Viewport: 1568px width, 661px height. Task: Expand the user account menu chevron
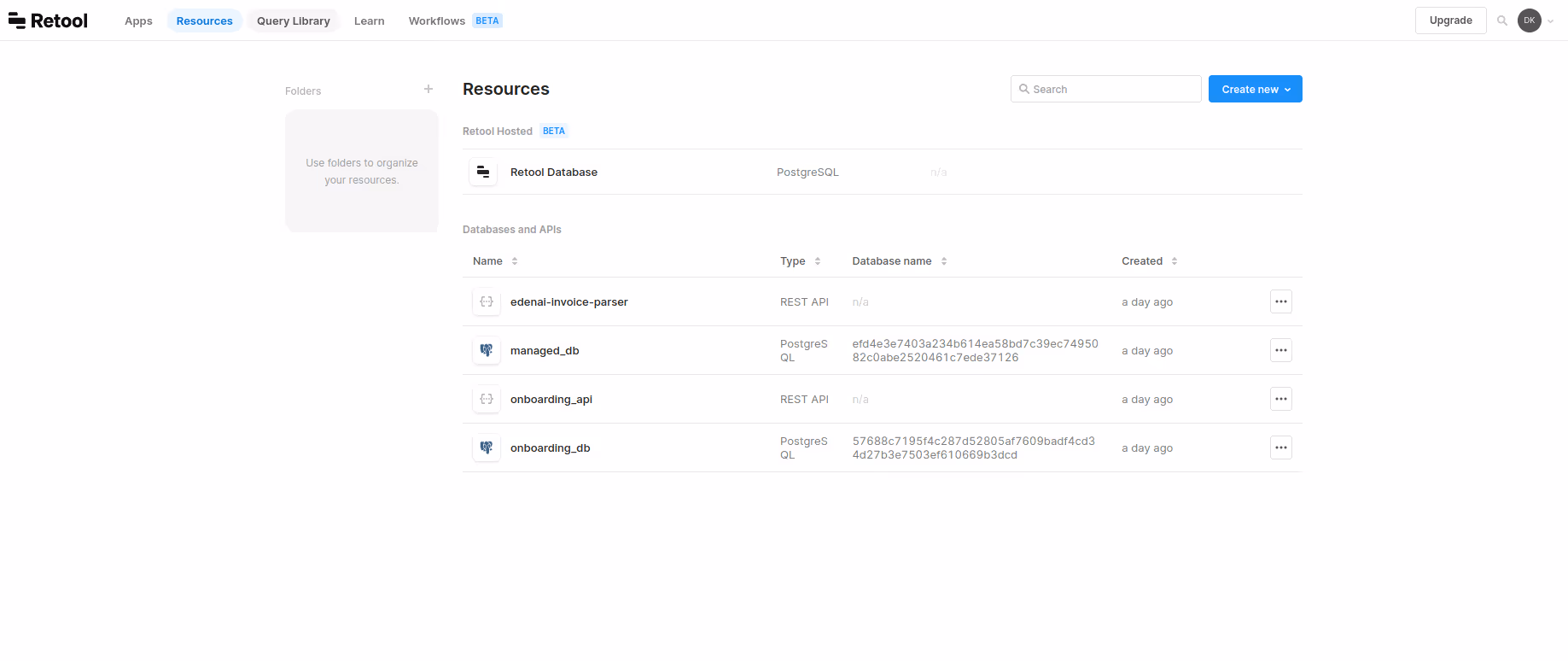pyautogui.click(x=1551, y=21)
